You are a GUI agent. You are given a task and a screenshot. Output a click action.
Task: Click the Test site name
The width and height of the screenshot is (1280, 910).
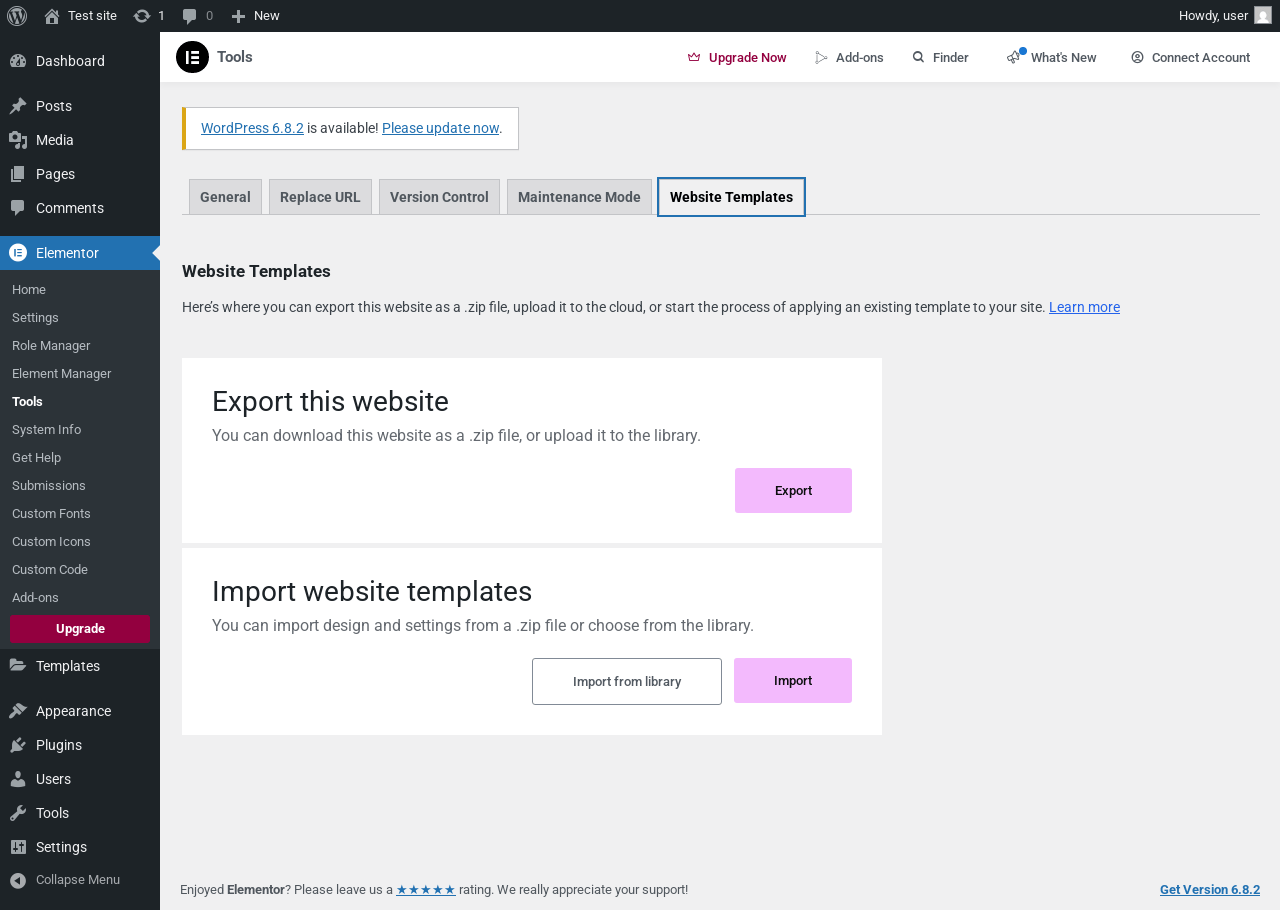pos(92,16)
